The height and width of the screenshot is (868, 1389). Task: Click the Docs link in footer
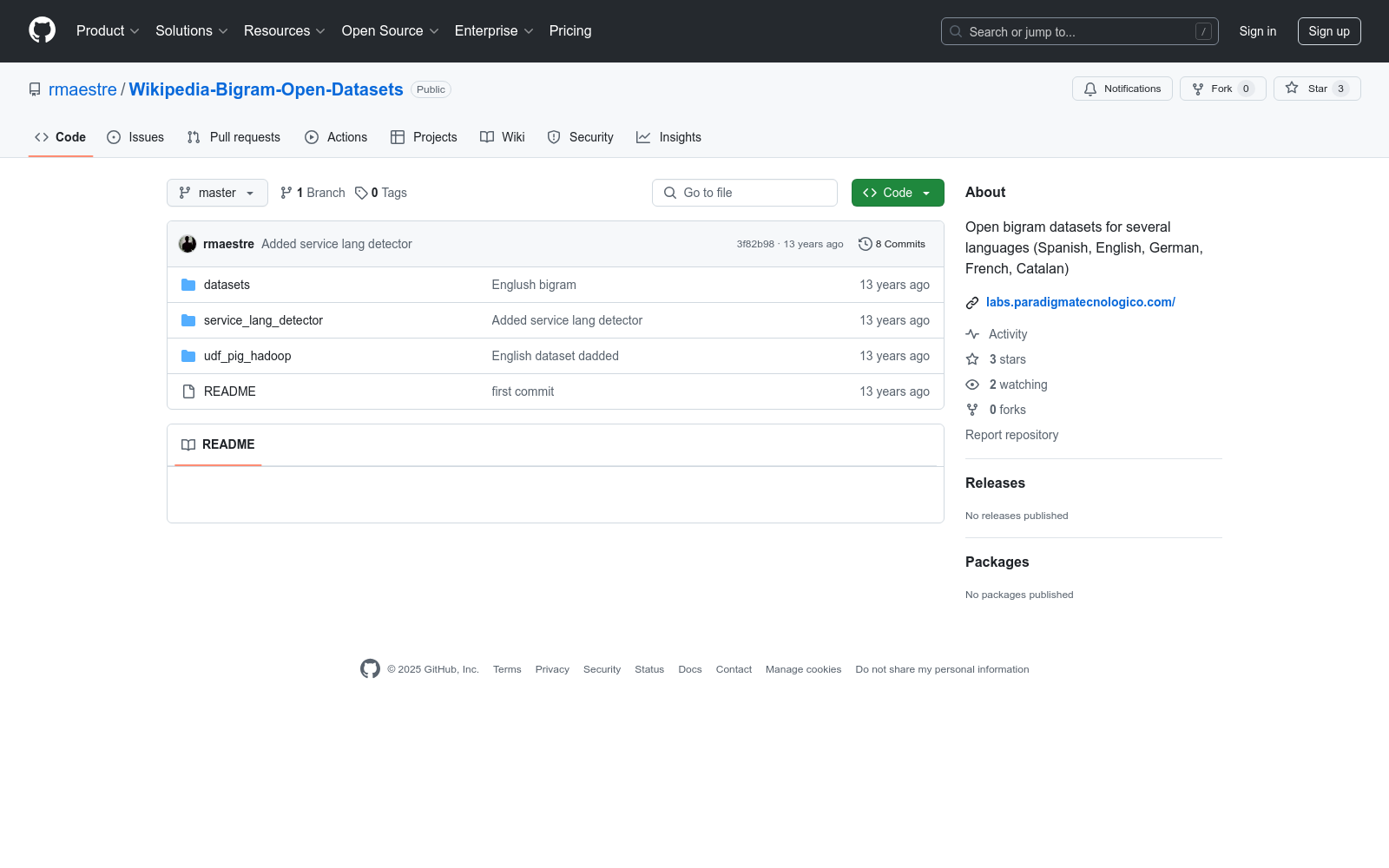(690, 669)
